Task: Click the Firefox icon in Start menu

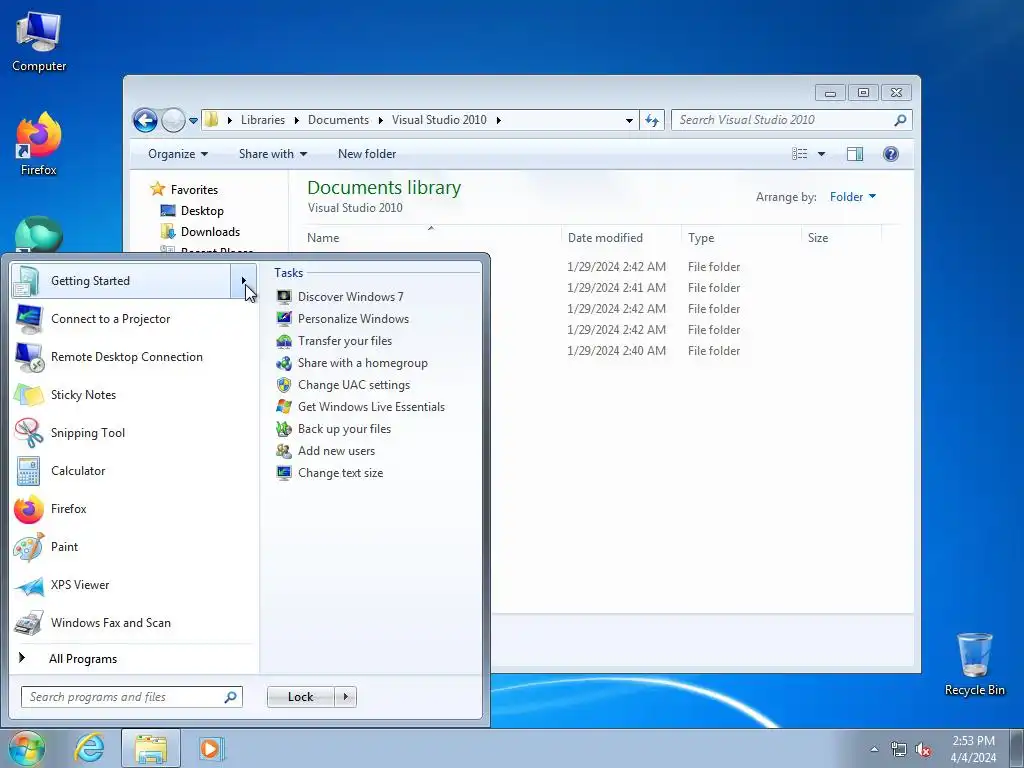Action: pyautogui.click(x=29, y=509)
